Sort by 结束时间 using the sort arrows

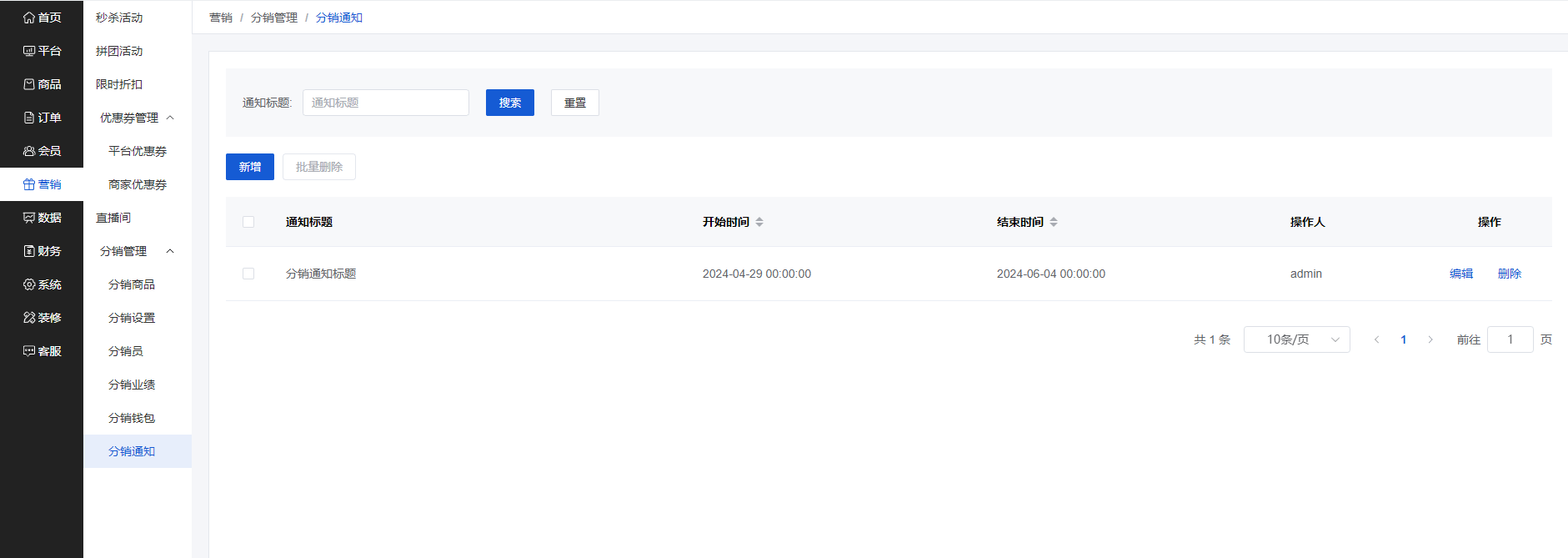click(1054, 222)
